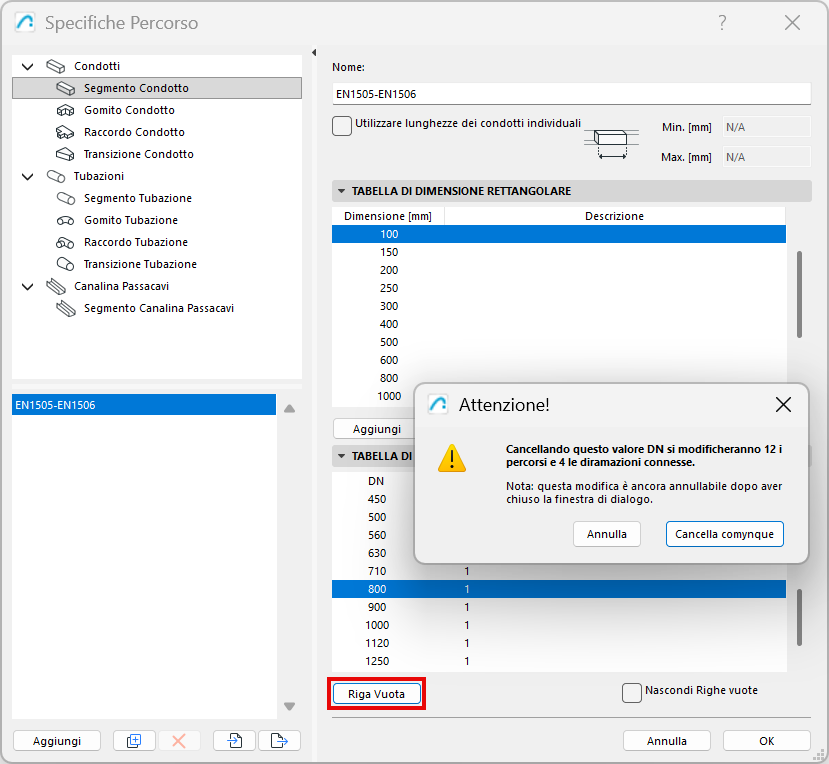This screenshot has width=829, height=764.
Task: Select DN row 1250
Action: (x=559, y=661)
